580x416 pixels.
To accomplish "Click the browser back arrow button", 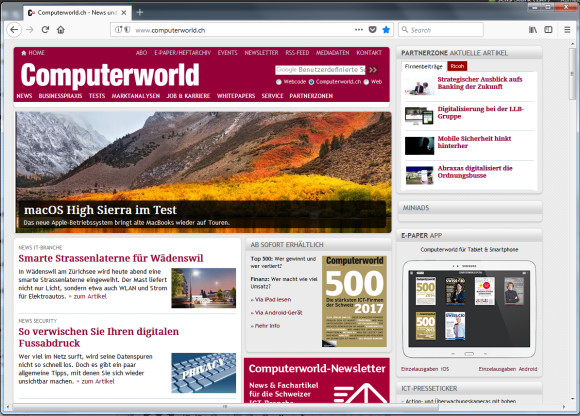I will [x=14, y=30].
